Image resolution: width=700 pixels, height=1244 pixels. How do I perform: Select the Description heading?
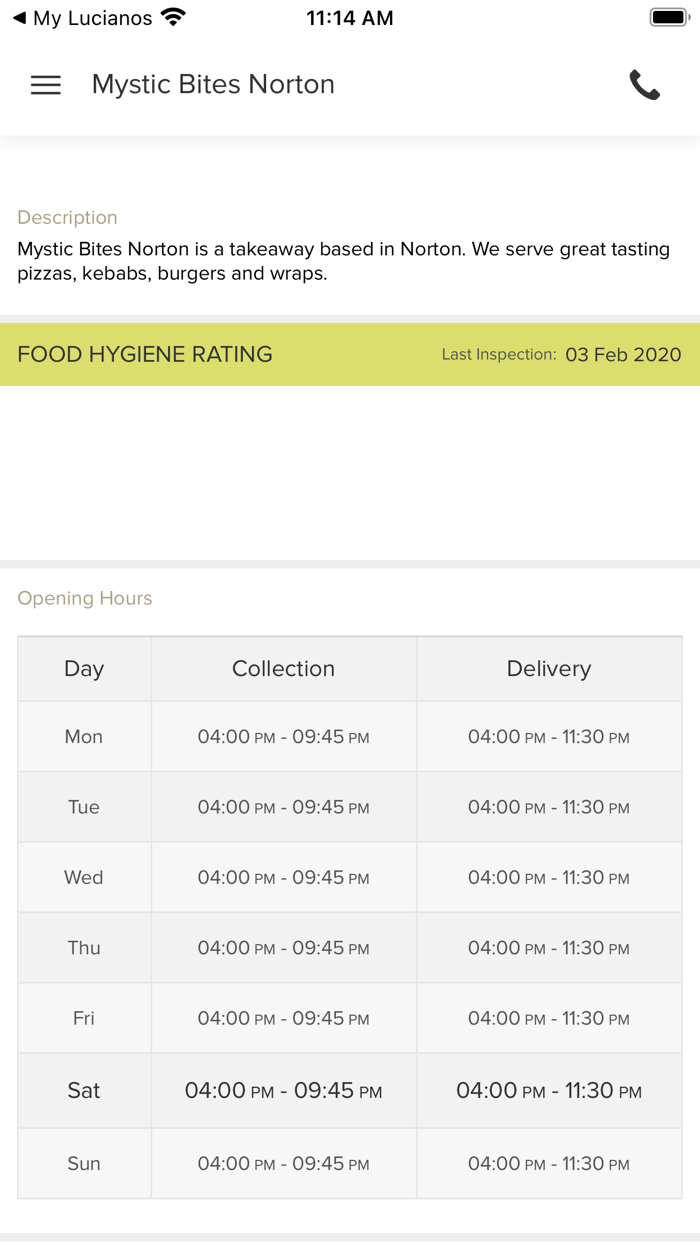(67, 217)
